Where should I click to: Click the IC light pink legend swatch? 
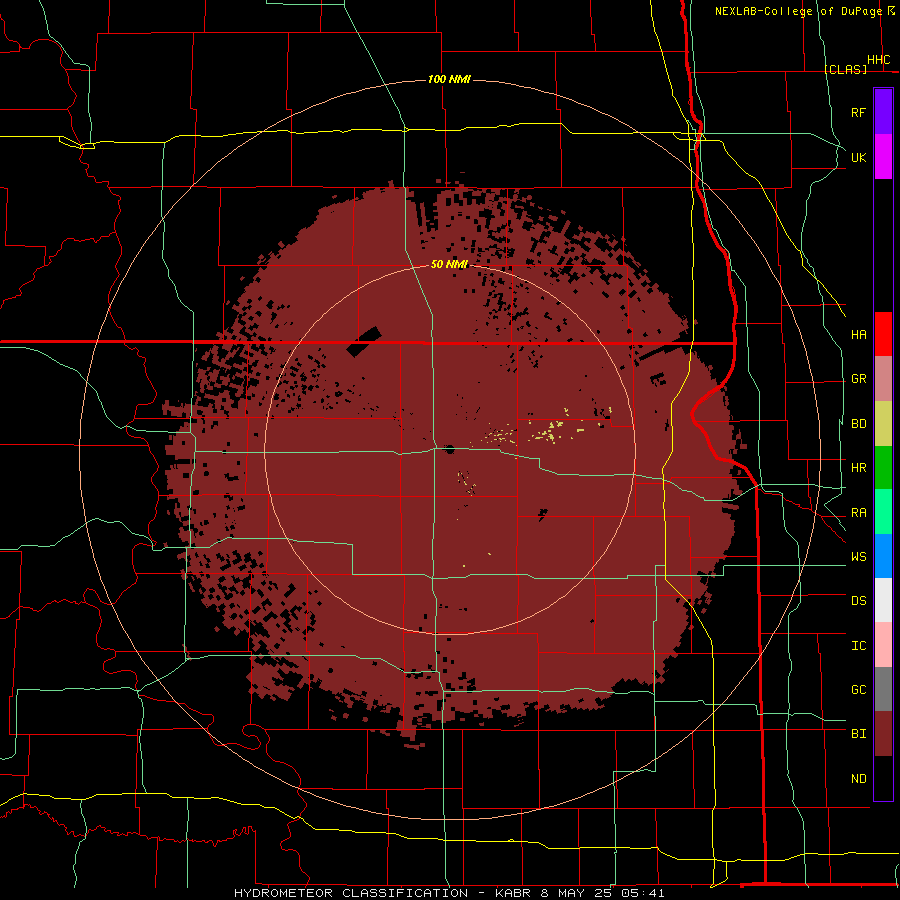coord(883,645)
